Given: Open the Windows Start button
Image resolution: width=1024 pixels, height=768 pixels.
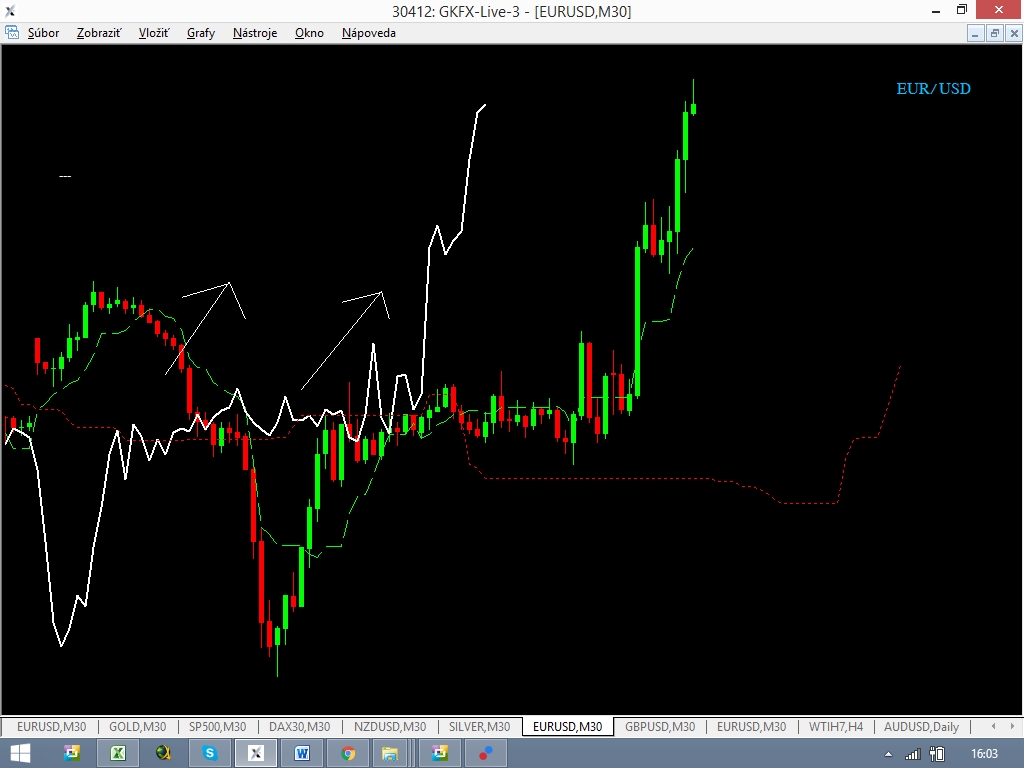Looking at the screenshot, I should [20, 753].
